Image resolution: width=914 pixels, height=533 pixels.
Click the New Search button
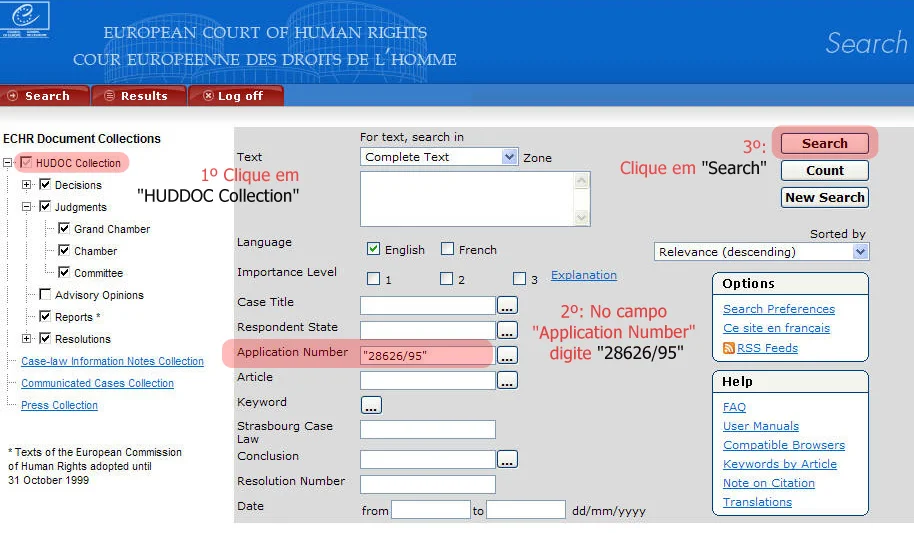pos(824,197)
